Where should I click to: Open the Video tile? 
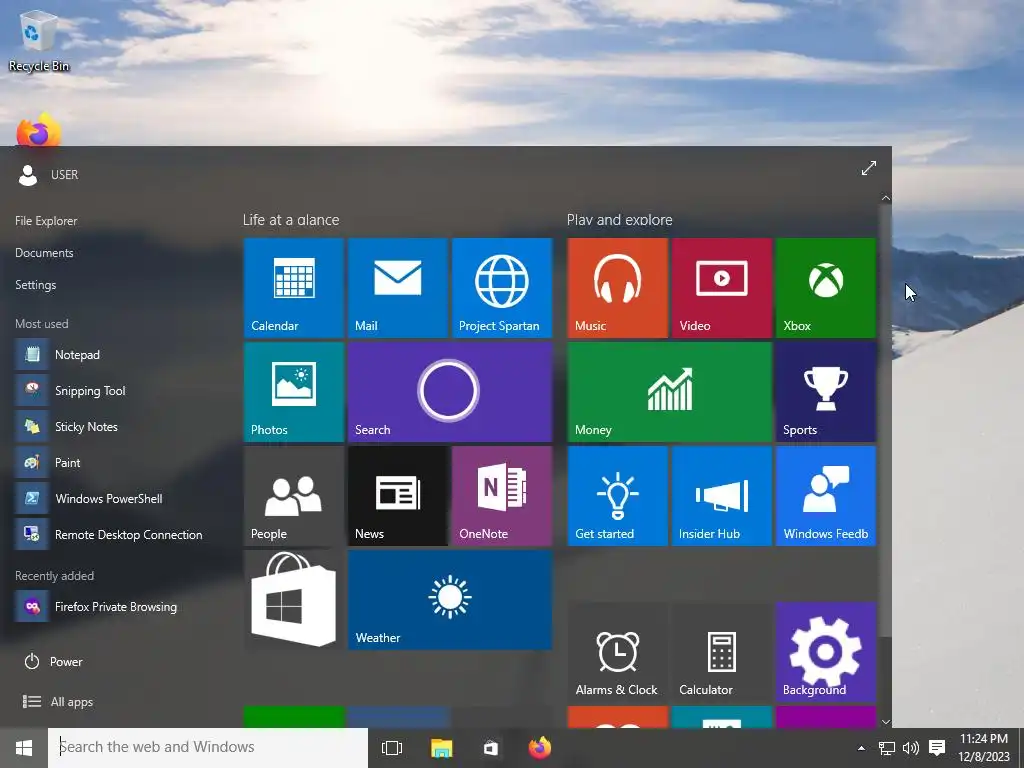coord(722,288)
